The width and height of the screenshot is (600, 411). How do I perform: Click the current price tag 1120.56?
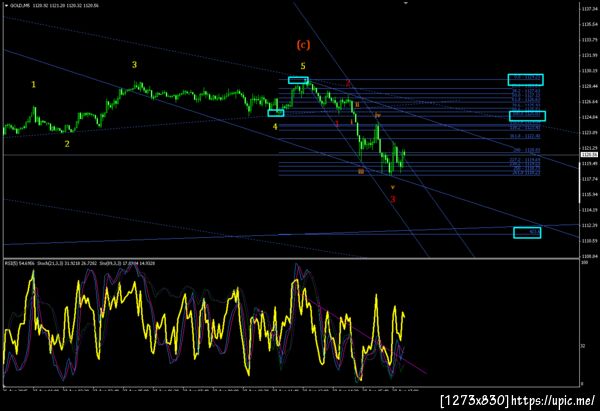click(x=589, y=155)
